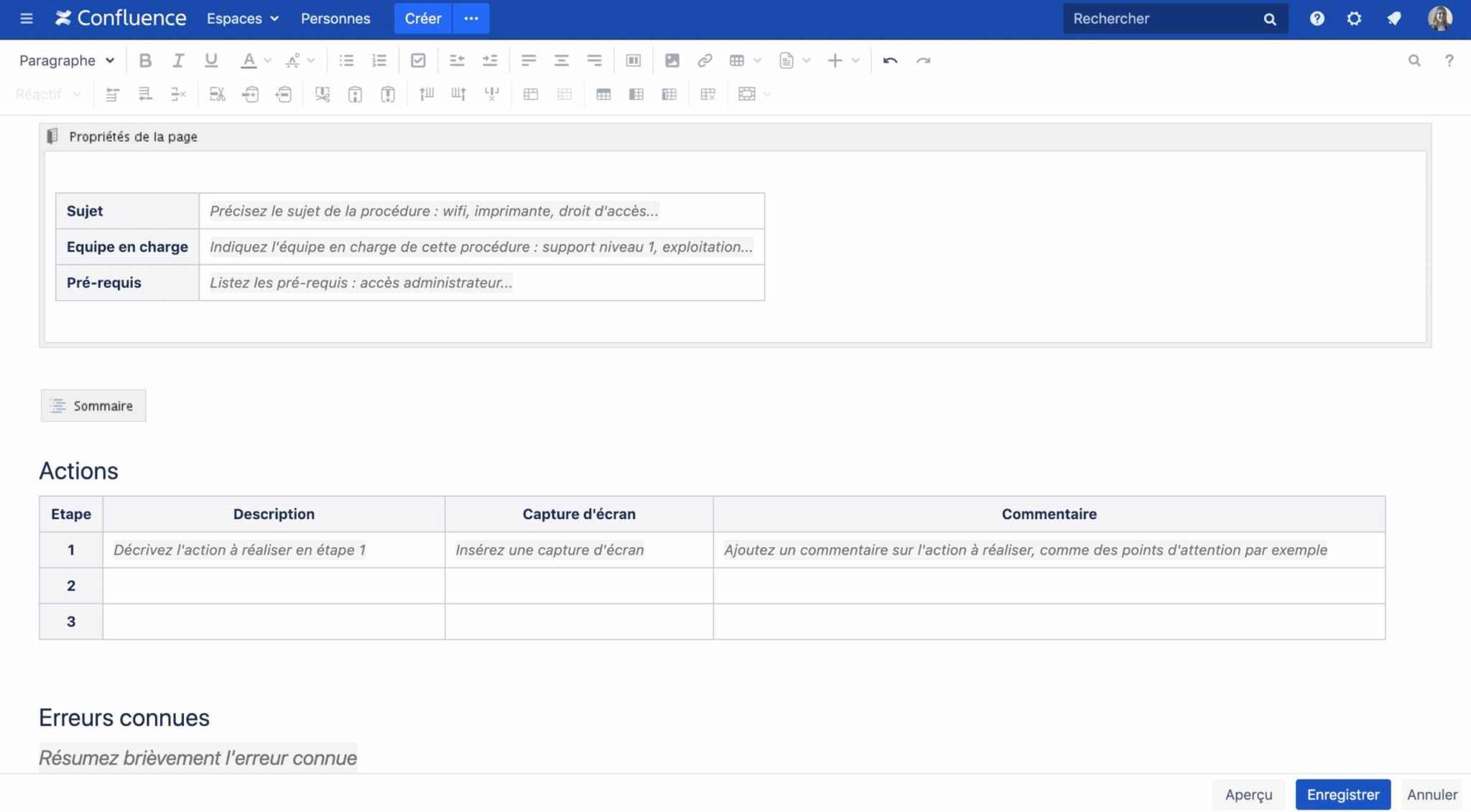1471x812 pixels.
Task: Open the template insert icon
Action: [x=786, y=60]
